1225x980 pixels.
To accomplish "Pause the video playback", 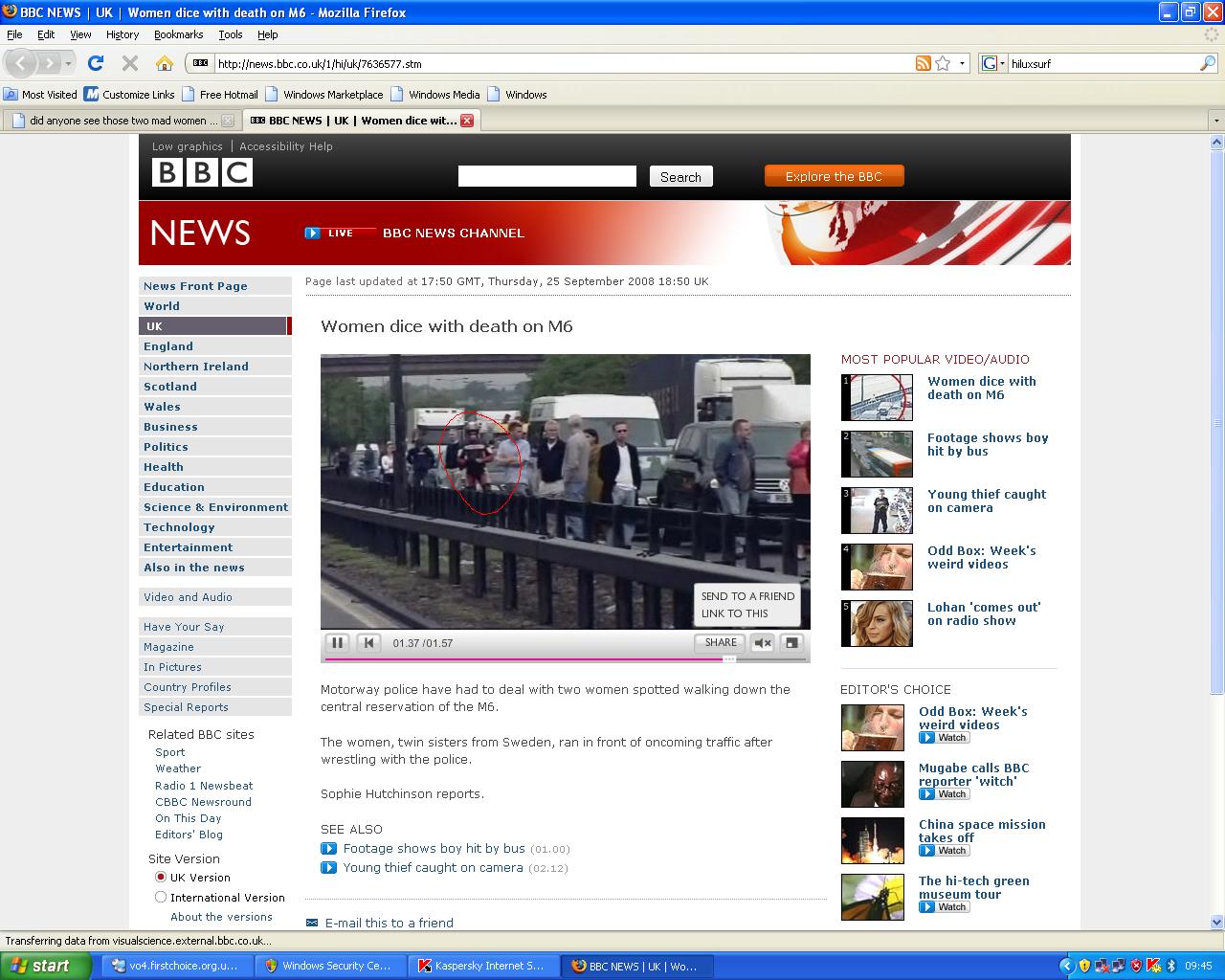I will (x=337, y=643).
